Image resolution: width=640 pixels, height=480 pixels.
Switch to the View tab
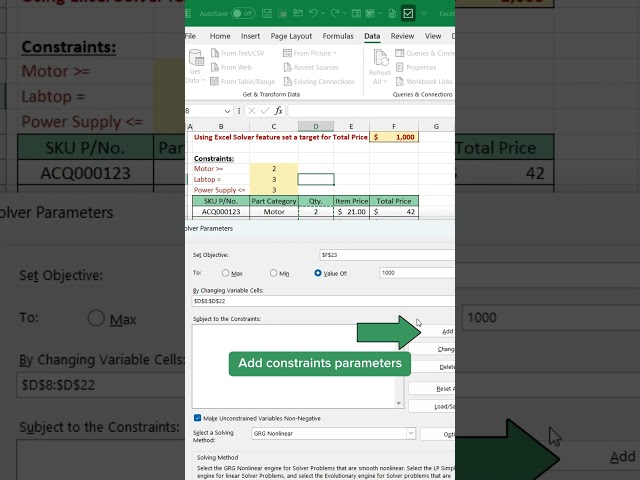click(x=433, y=36)
